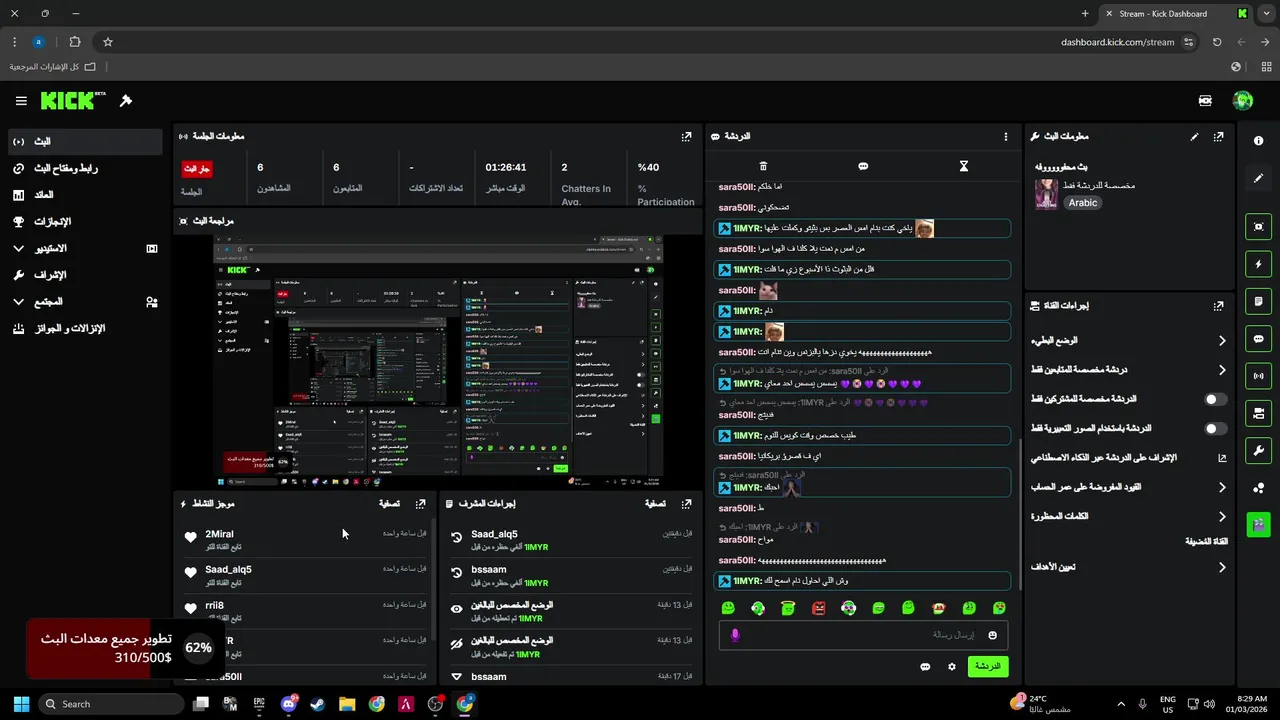This screenshot has width=1280, height=720.
Task: Click the red live badge جار البث
Action: coord(197,168)
